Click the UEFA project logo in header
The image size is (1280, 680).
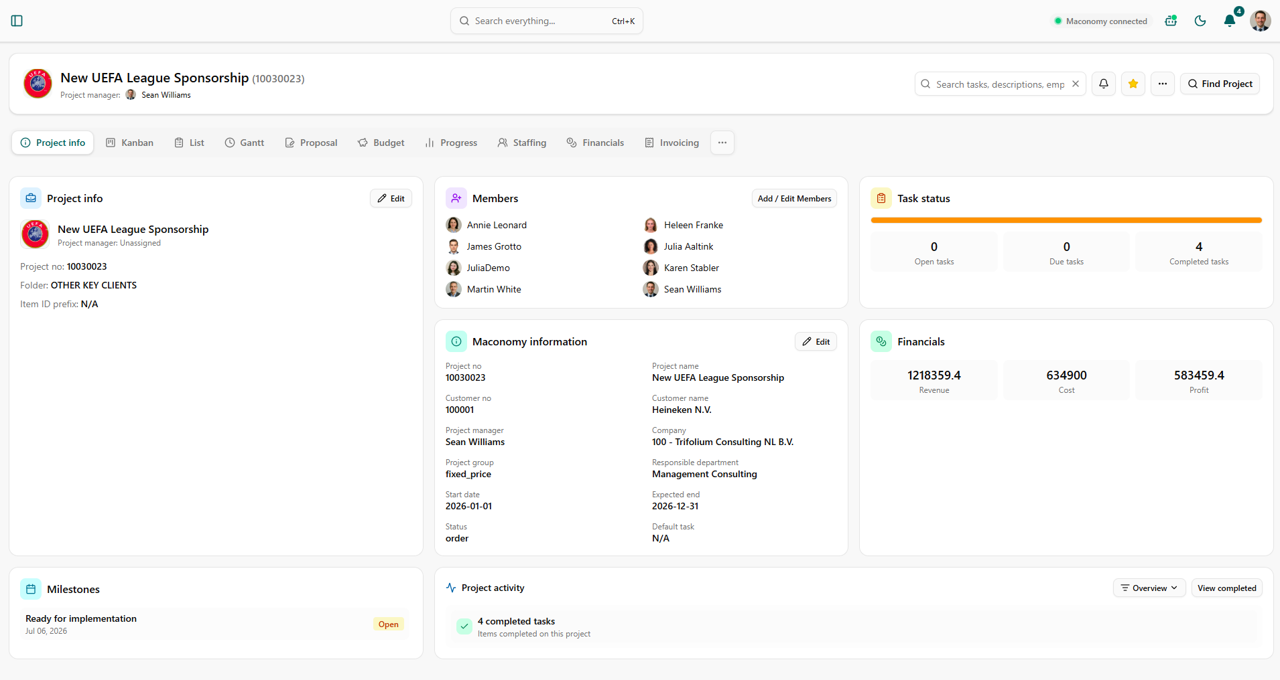(x=37, y=83)
